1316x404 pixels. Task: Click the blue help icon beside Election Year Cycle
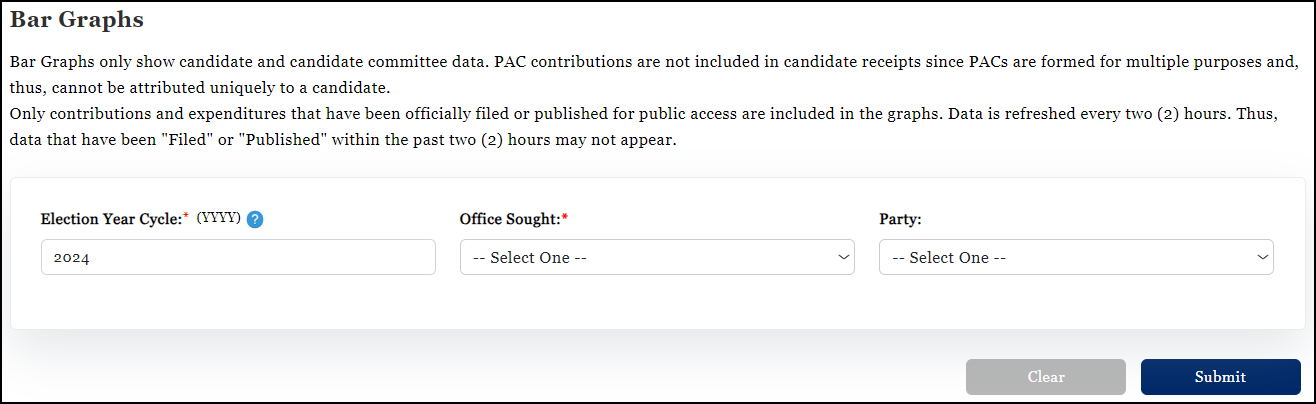(255, 219)
